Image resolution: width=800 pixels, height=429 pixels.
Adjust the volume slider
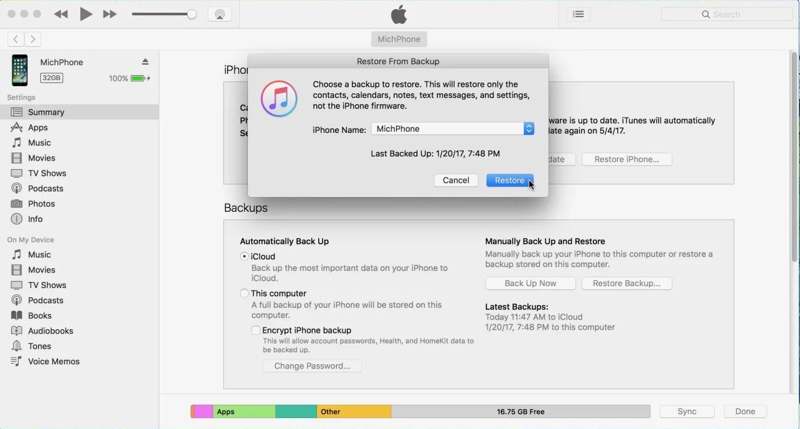191,14
